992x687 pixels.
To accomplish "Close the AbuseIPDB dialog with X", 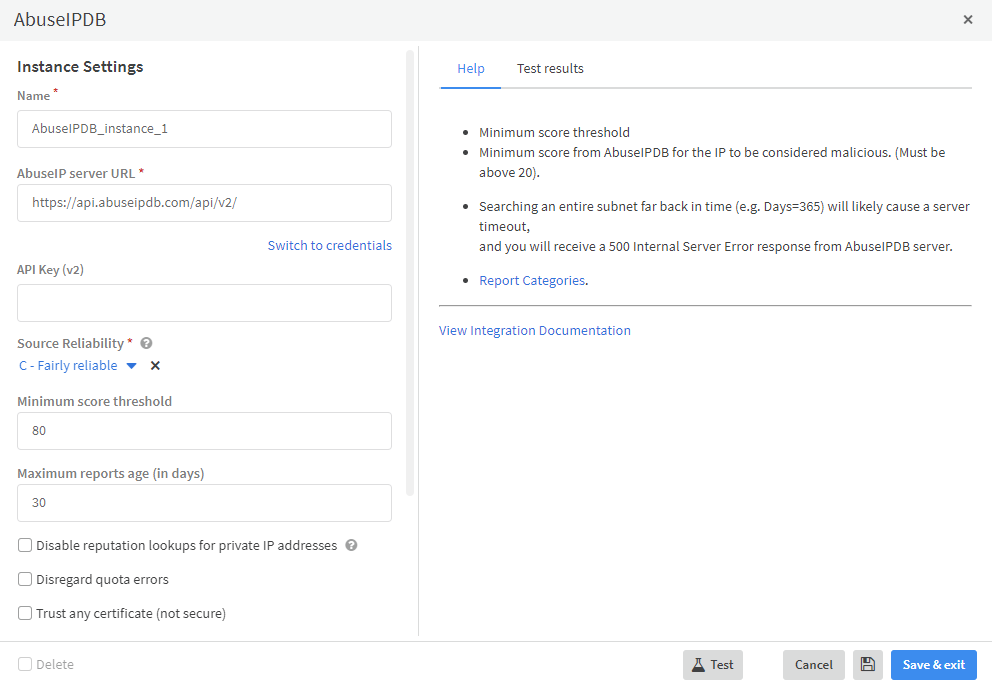I will 967,20.
